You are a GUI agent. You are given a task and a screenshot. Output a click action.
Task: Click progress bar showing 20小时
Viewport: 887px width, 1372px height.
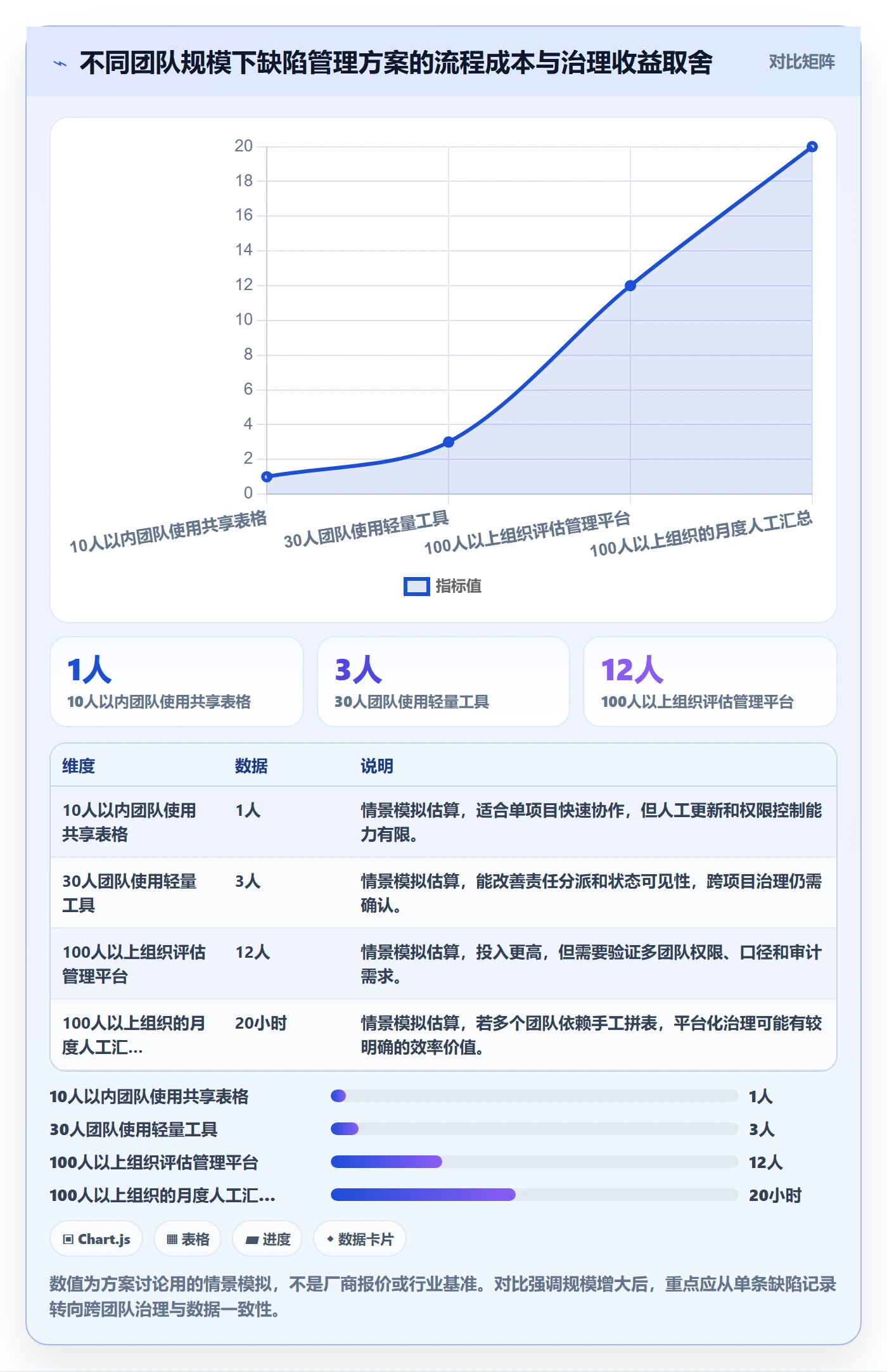[x=534, y=1195]
